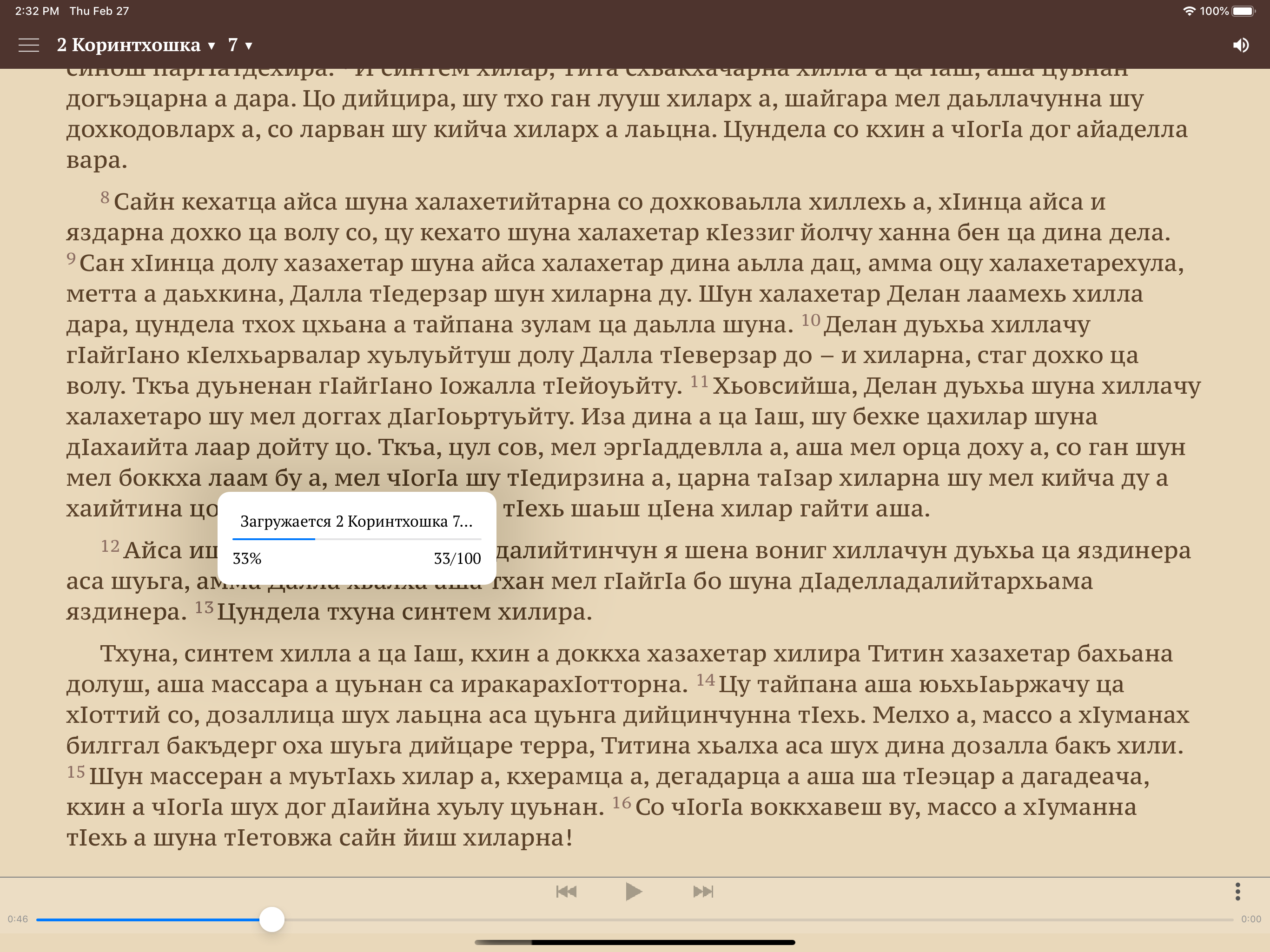Select verse number 13
The image size is (1270, 952).
point(204,607)
